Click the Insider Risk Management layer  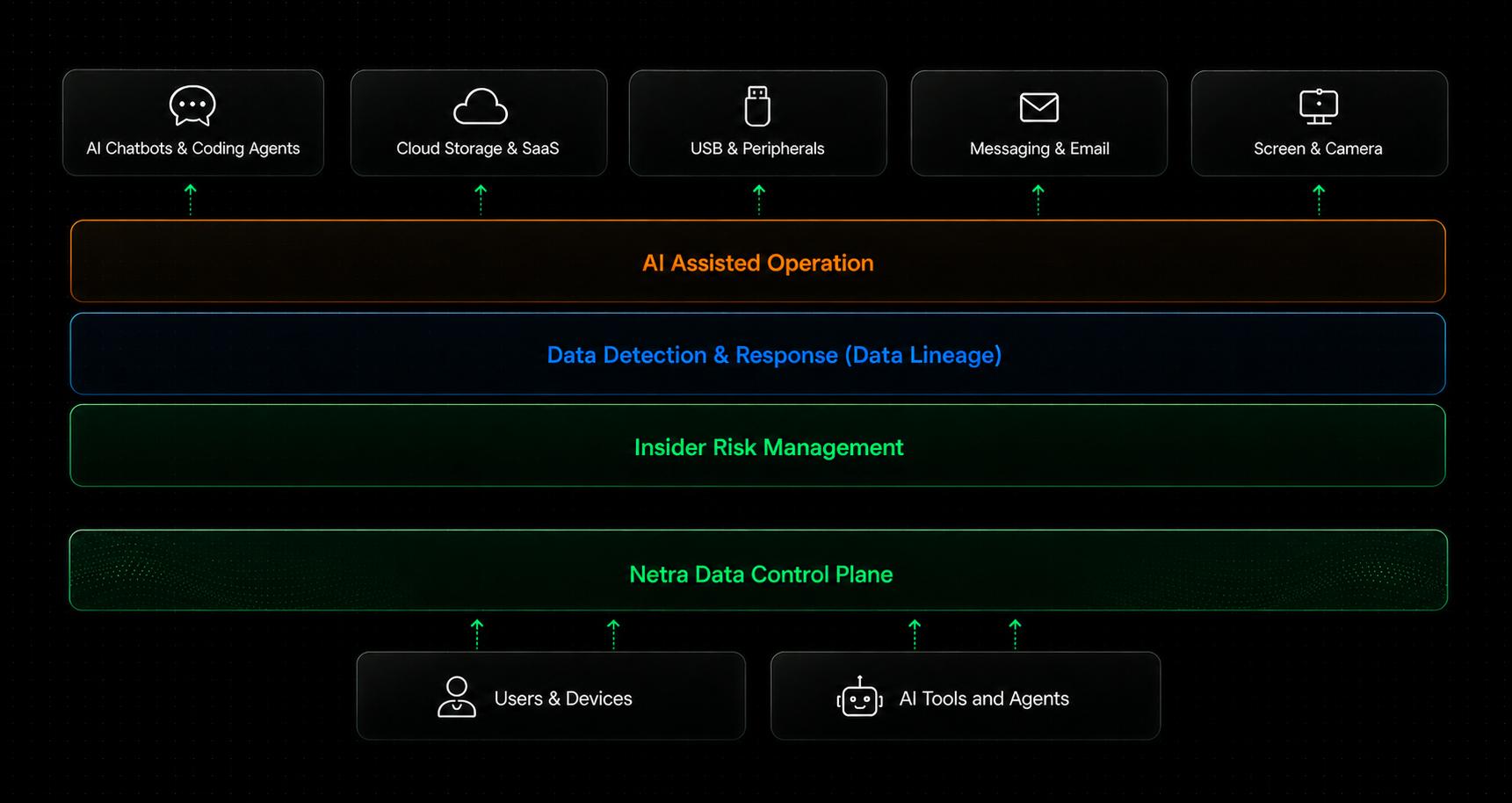point(758,445)
